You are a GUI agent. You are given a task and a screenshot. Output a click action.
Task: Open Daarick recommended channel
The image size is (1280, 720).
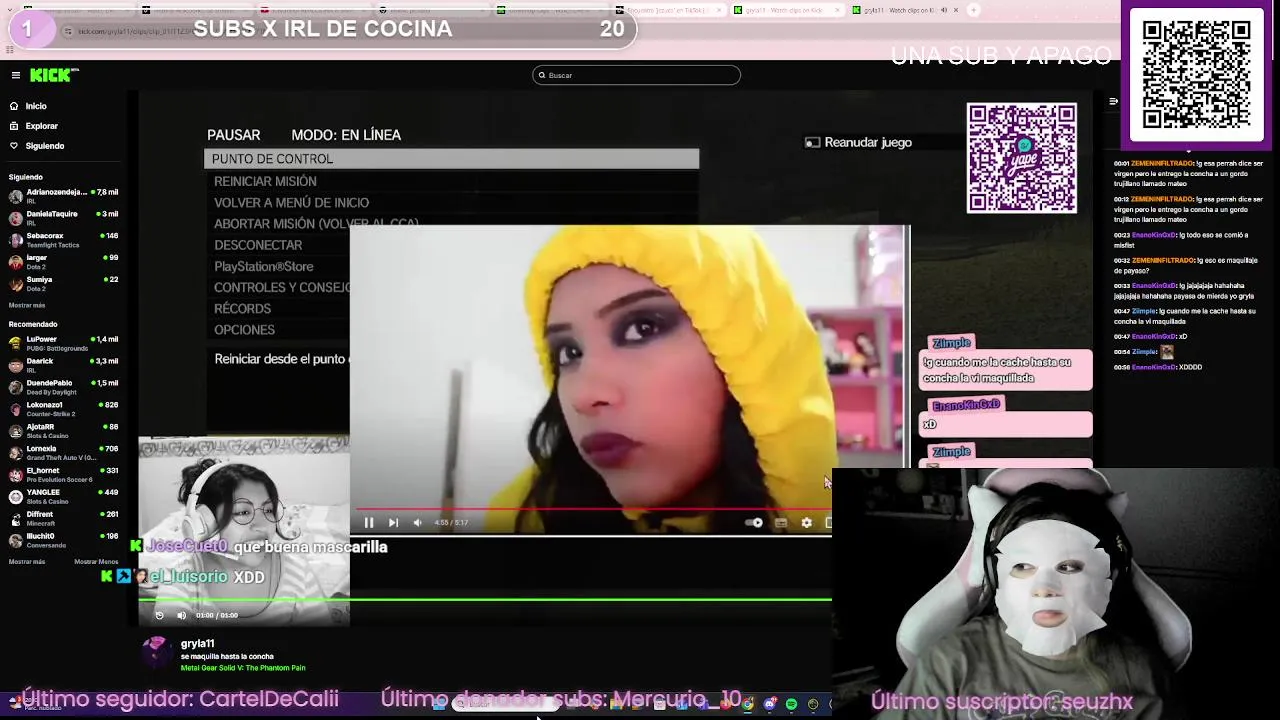click(x=64, y=364)
